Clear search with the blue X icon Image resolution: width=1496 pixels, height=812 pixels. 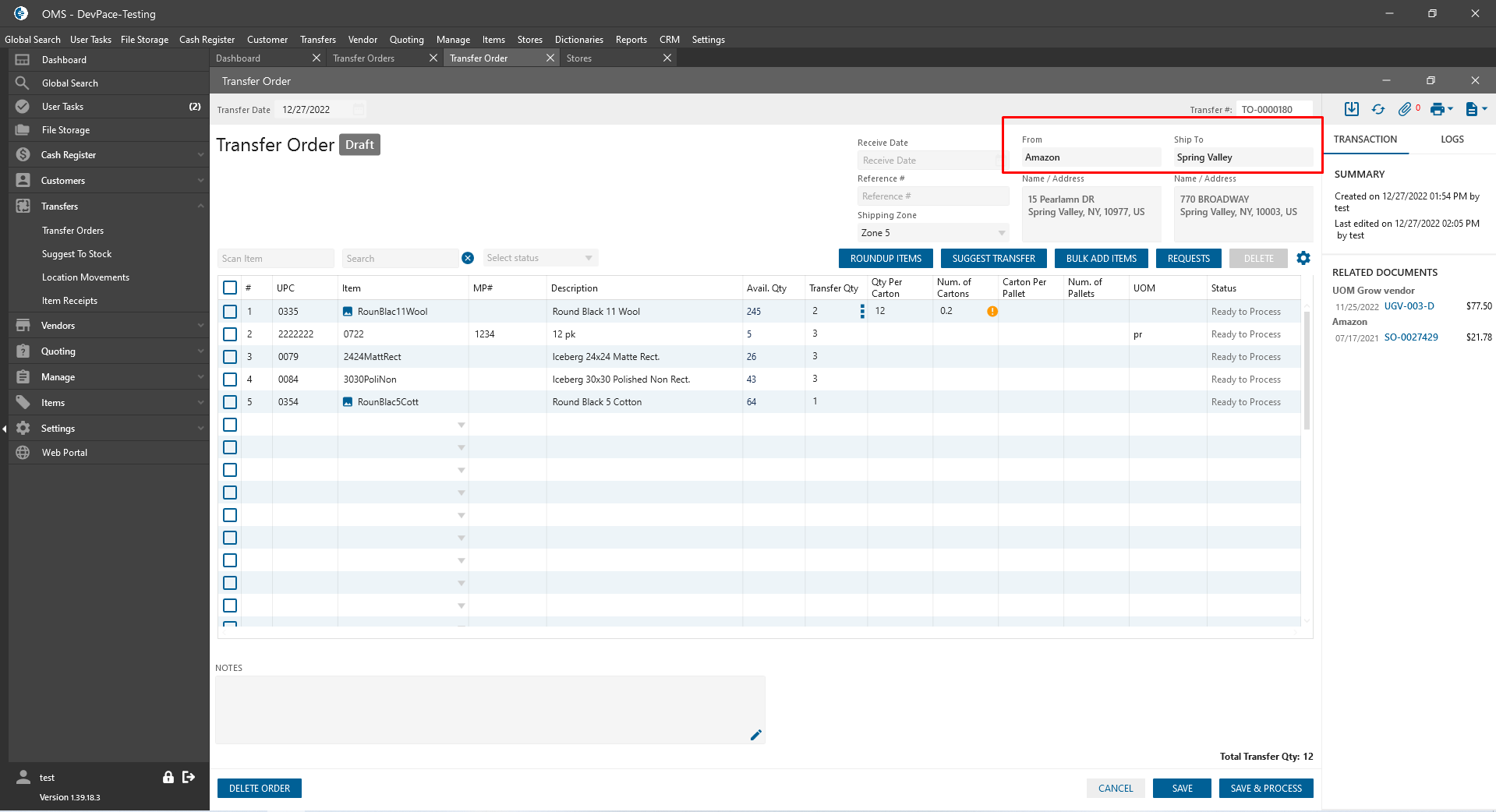(x=468, y=259)
